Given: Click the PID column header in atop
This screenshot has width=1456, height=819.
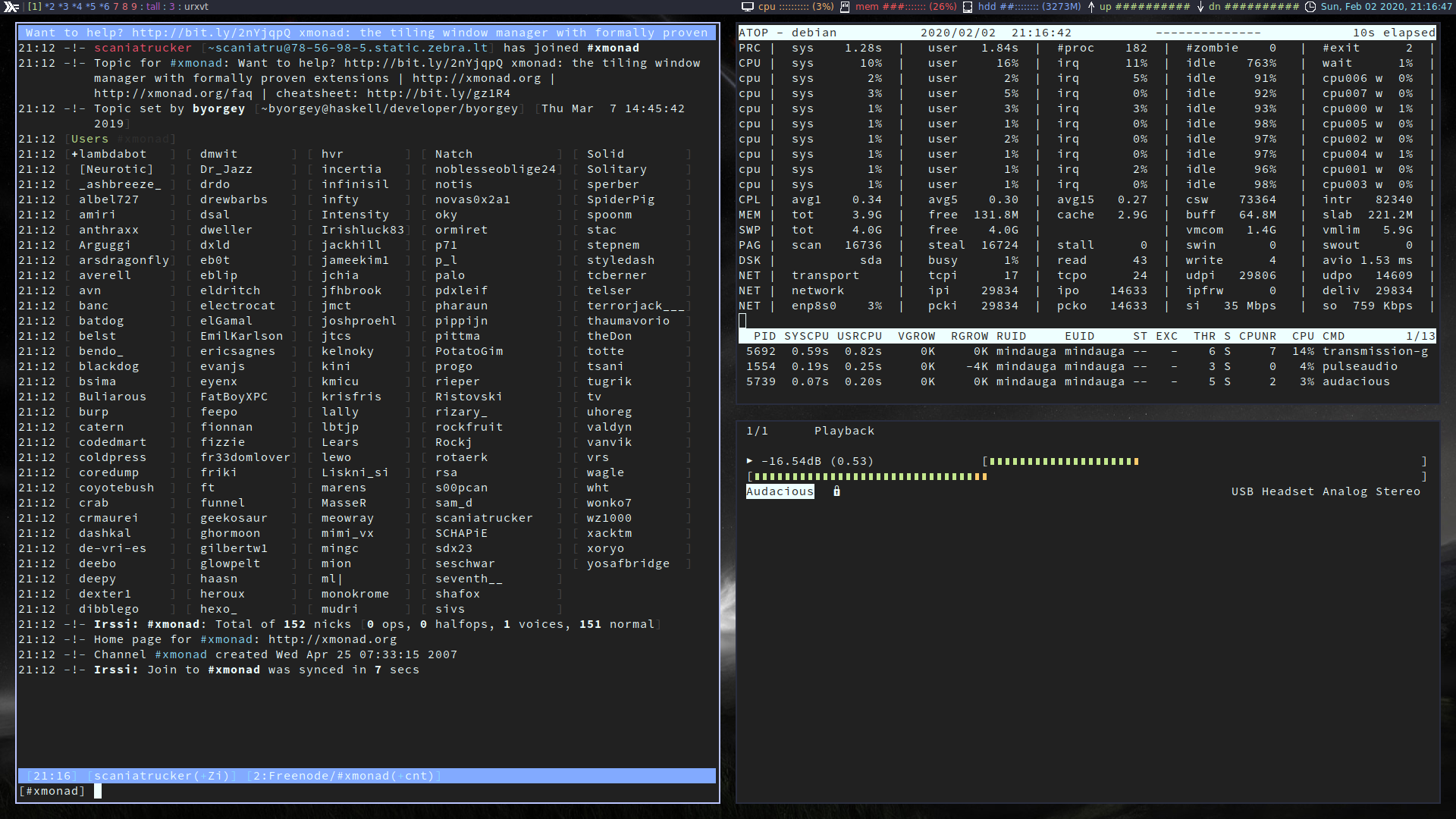Looking at the screenshot, I should (764, 336).
